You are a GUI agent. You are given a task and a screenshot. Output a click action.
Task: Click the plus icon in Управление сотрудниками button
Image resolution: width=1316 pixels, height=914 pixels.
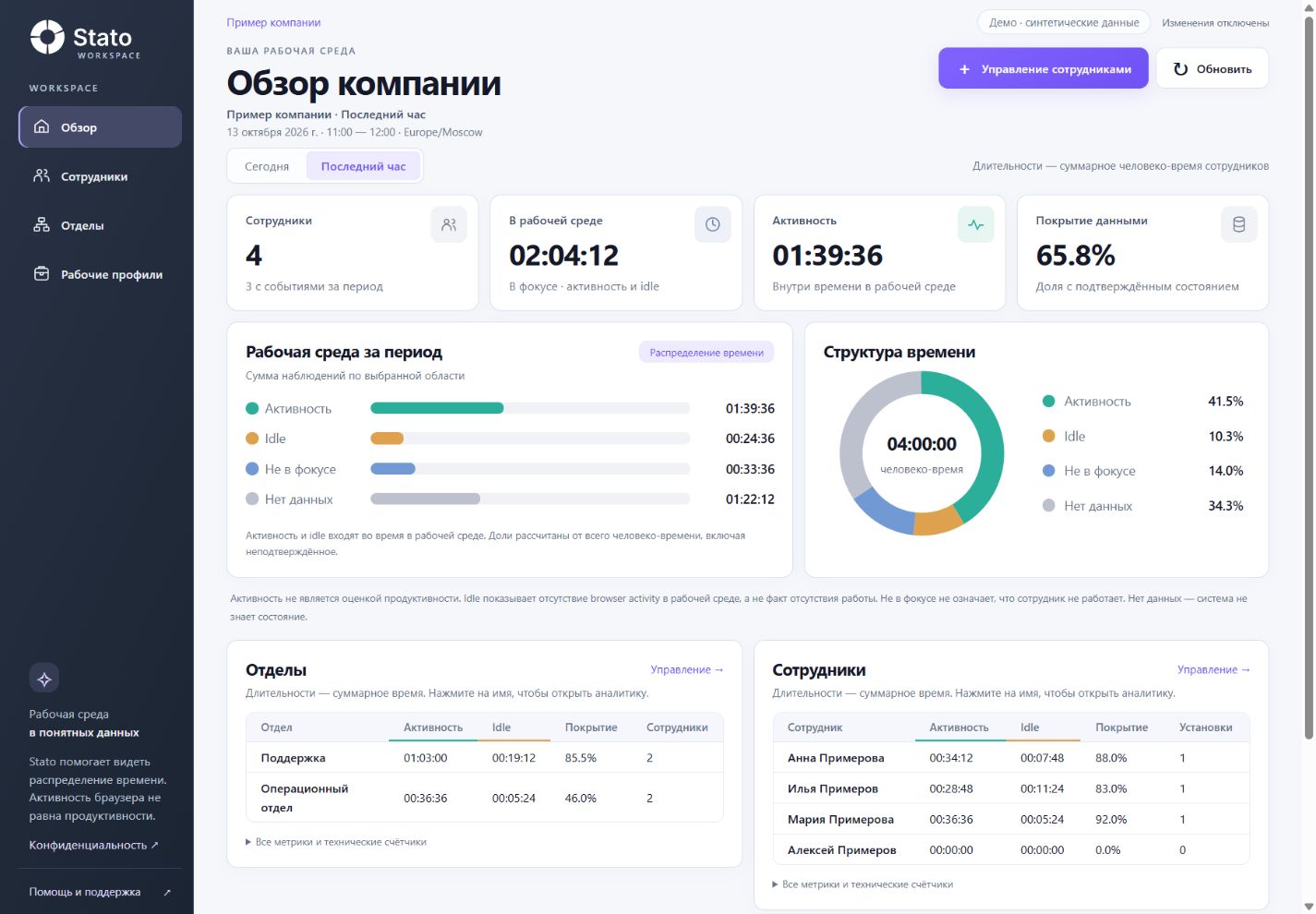coord(964,69)
